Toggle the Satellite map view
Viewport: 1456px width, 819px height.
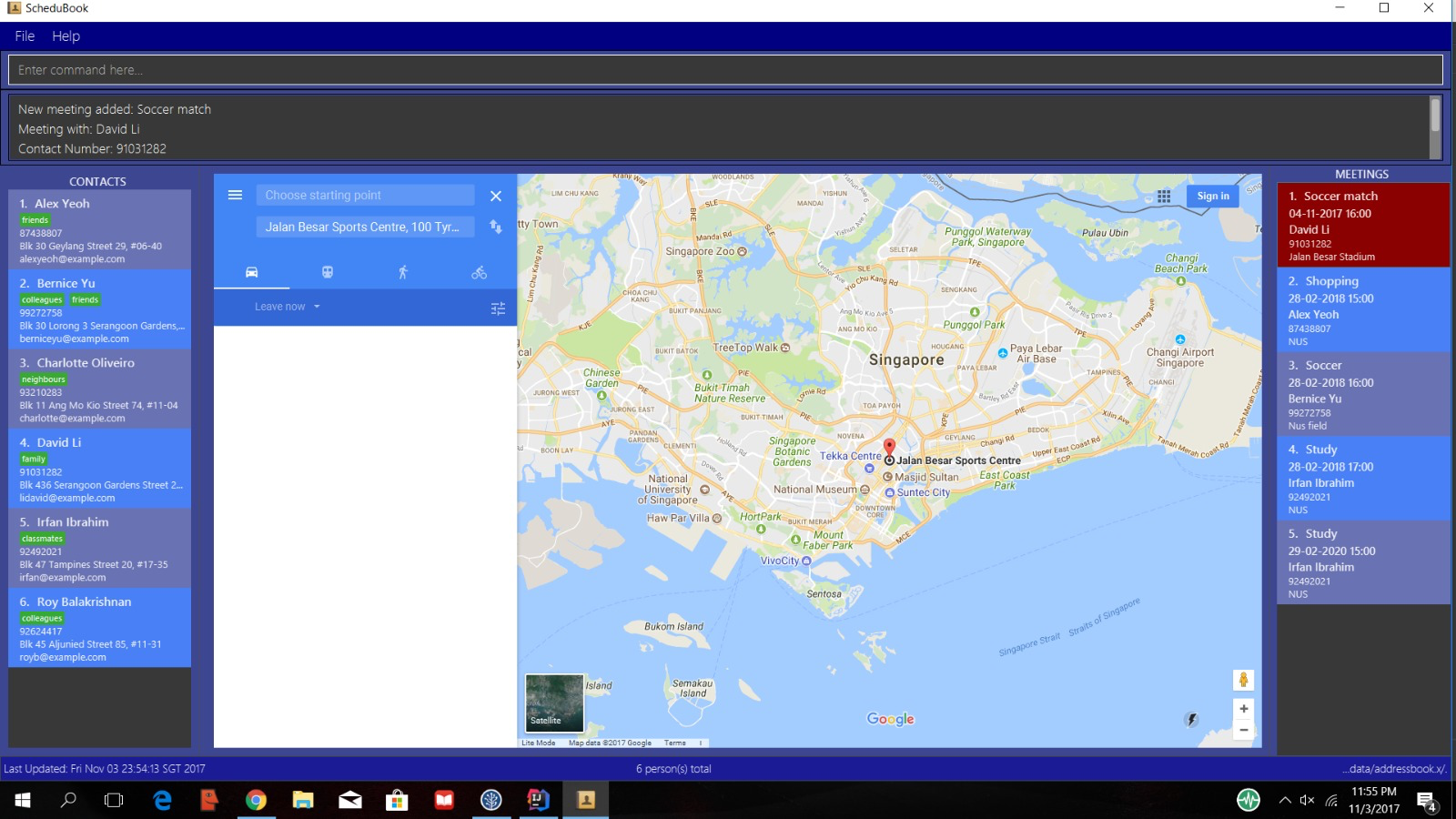click(x=553, y=703)
